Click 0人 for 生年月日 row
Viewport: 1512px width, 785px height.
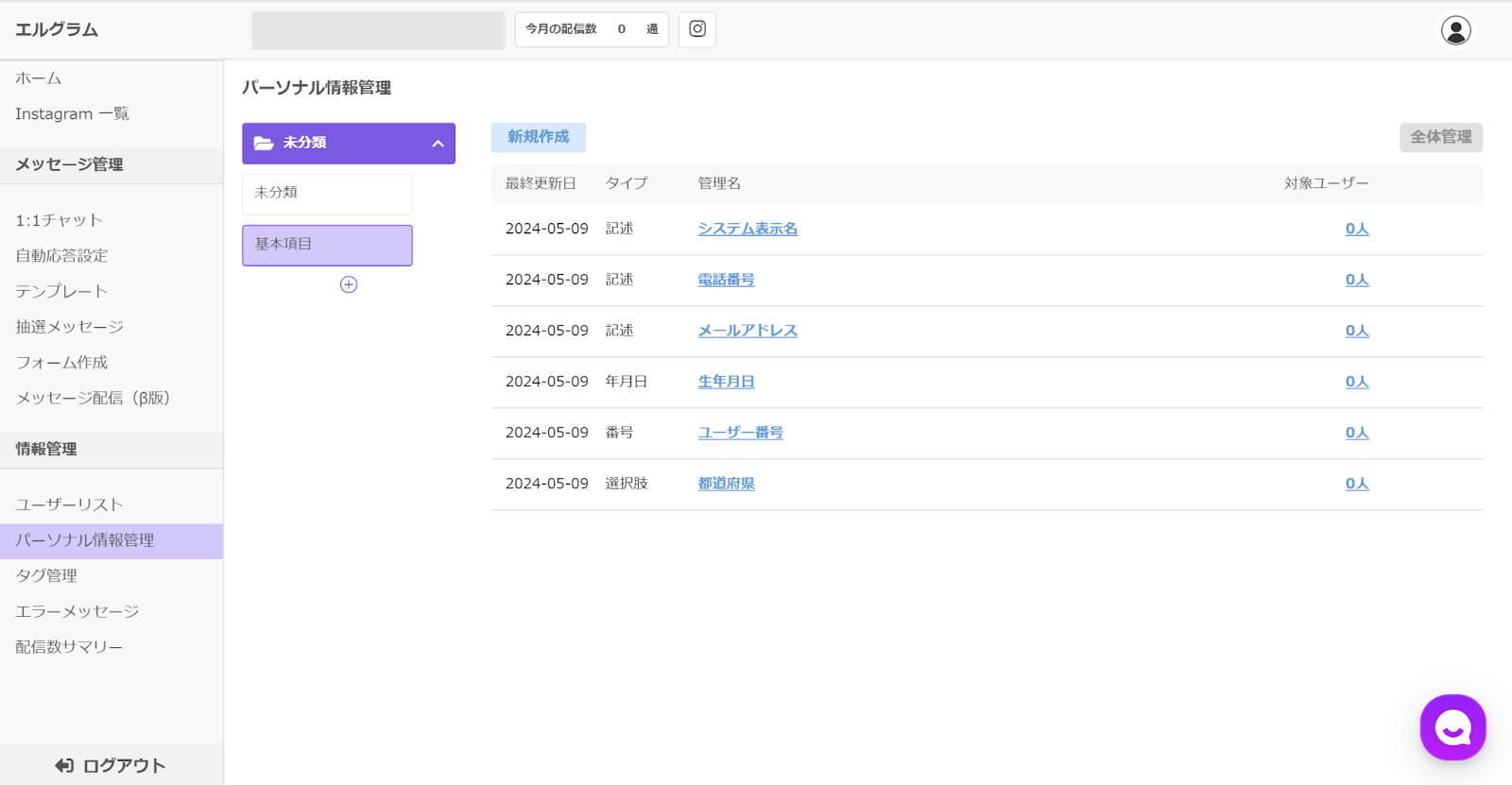1357,382
